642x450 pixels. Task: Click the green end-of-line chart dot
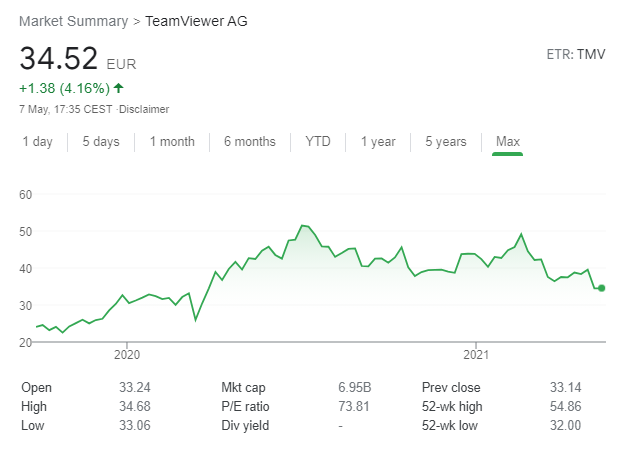tap(601, 288)
